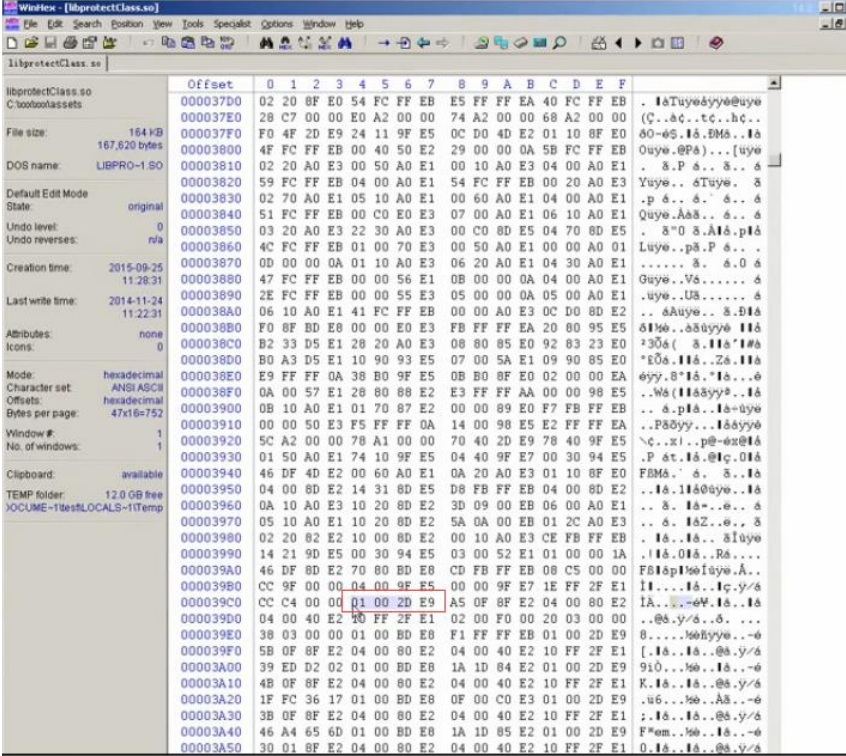Click the Offset column header
846x756 pixels.
(210, 84)
